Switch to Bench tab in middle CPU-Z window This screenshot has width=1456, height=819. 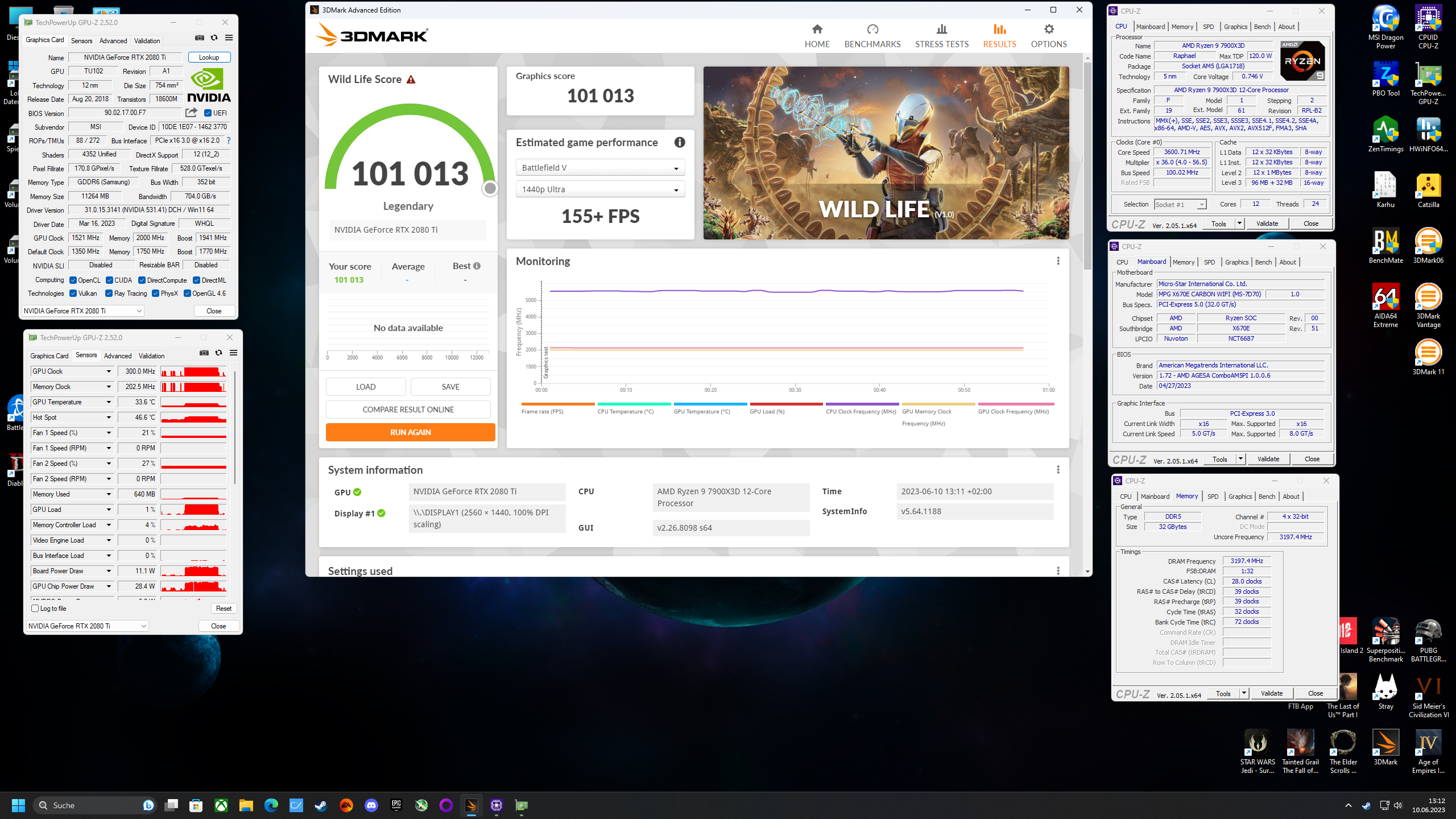[1263, 262]
